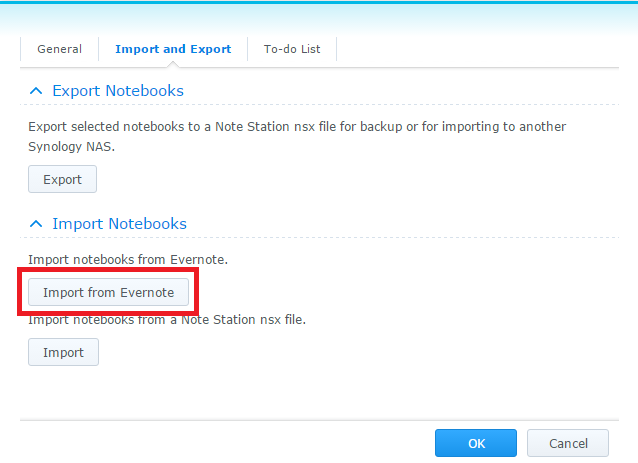Click the 'Import notebooks from Evernote.' text
The image size is (638, 463).
click(128, 260)
